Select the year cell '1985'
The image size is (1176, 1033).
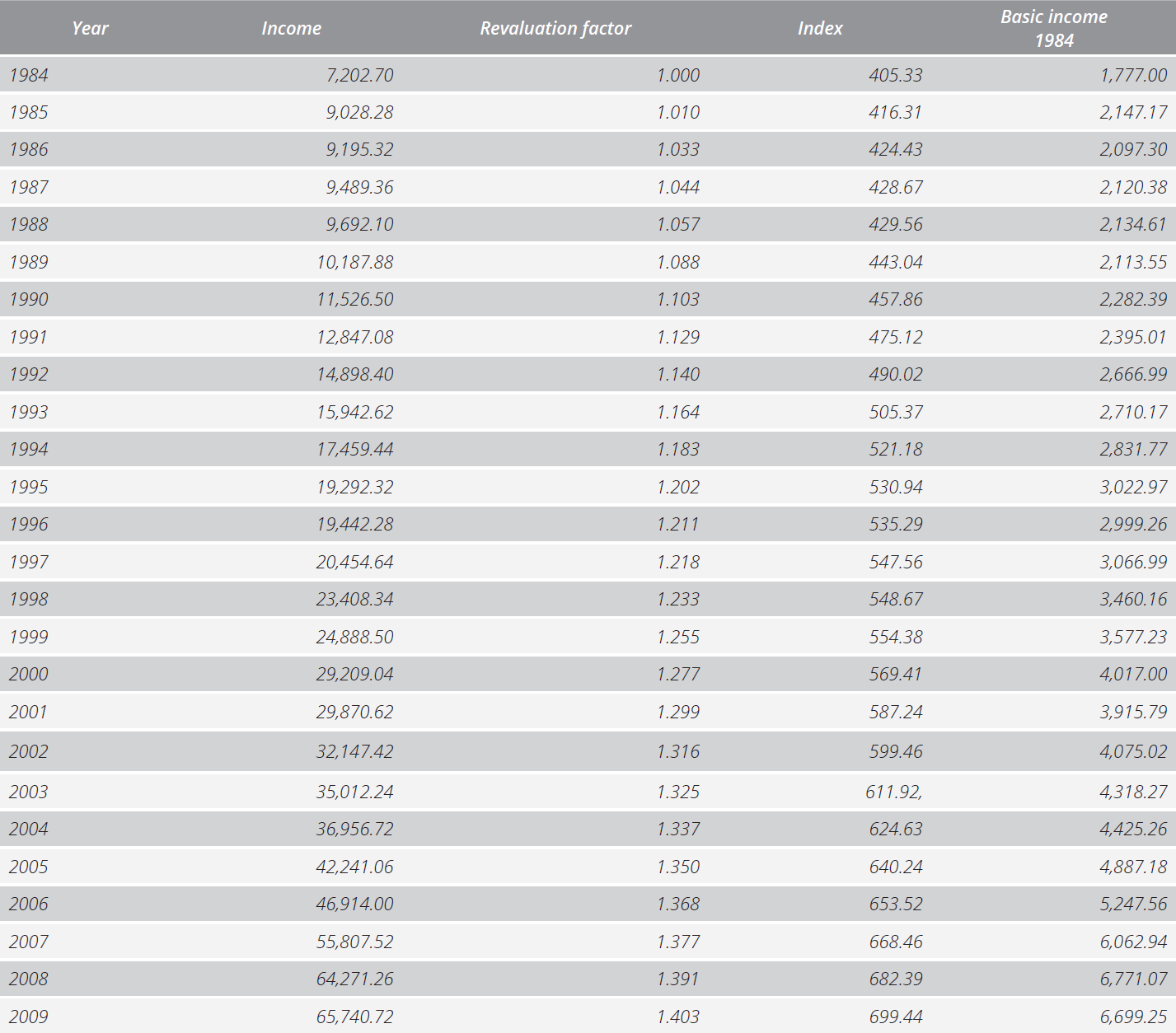tap(29, 112)
